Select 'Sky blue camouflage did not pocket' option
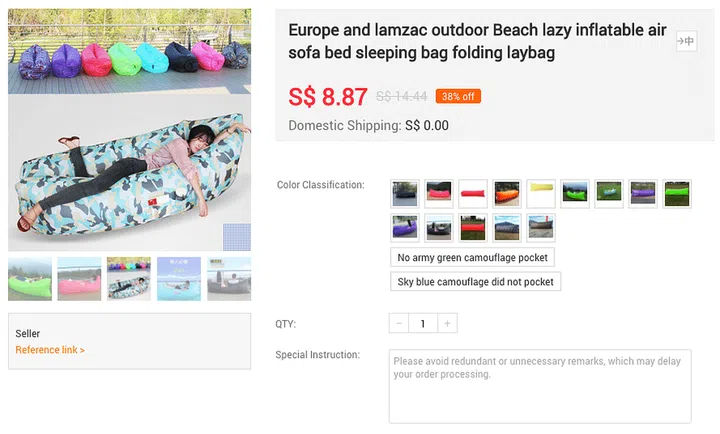Viewport: 720px width, 434px height. pyautogui.click(x=475, y=281)
